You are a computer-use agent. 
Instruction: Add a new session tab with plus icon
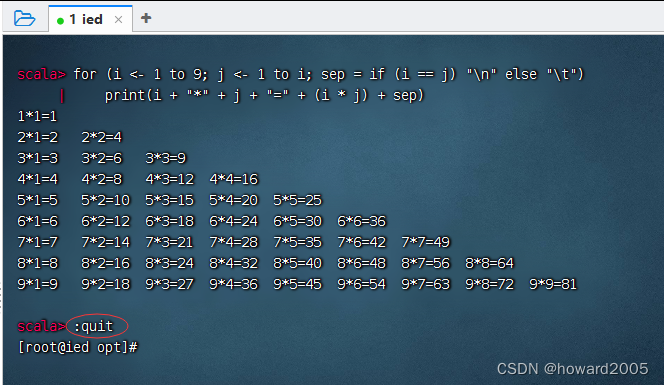(x=146, y=18)
